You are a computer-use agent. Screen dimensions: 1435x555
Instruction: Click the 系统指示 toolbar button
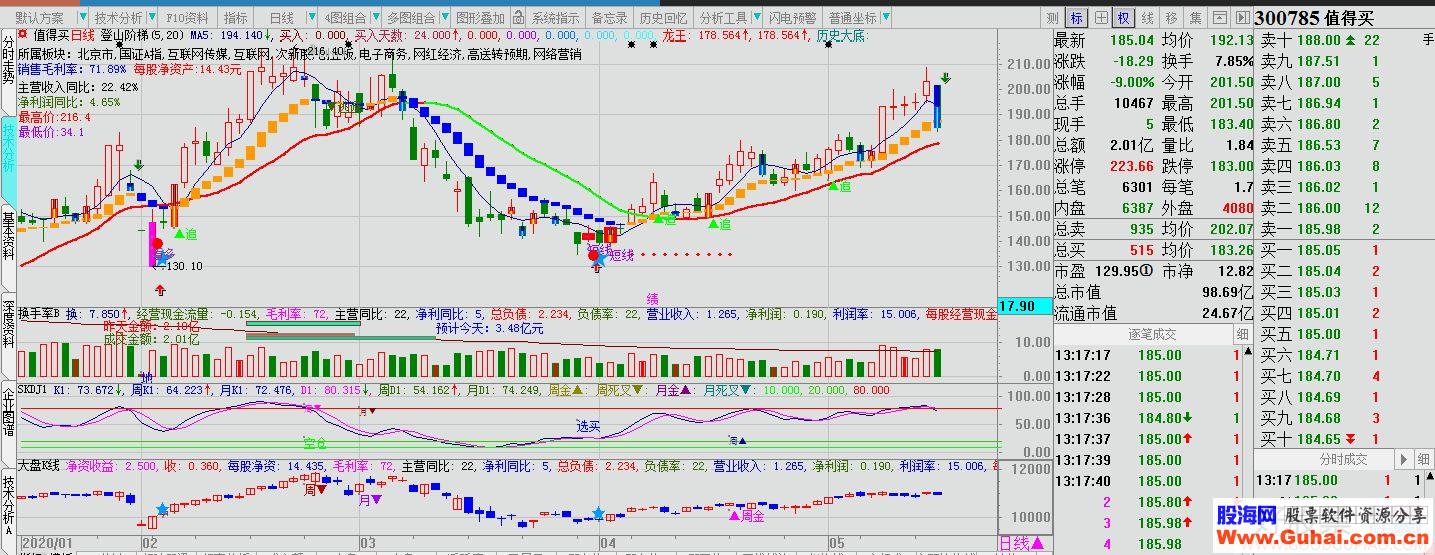555,18
